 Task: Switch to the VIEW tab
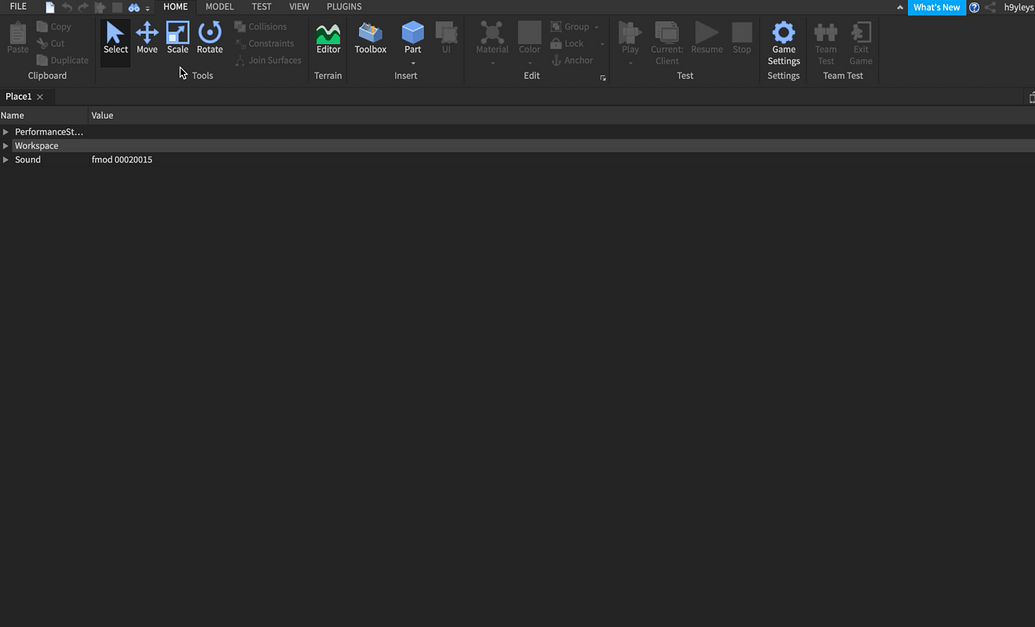tap(299, 7)
